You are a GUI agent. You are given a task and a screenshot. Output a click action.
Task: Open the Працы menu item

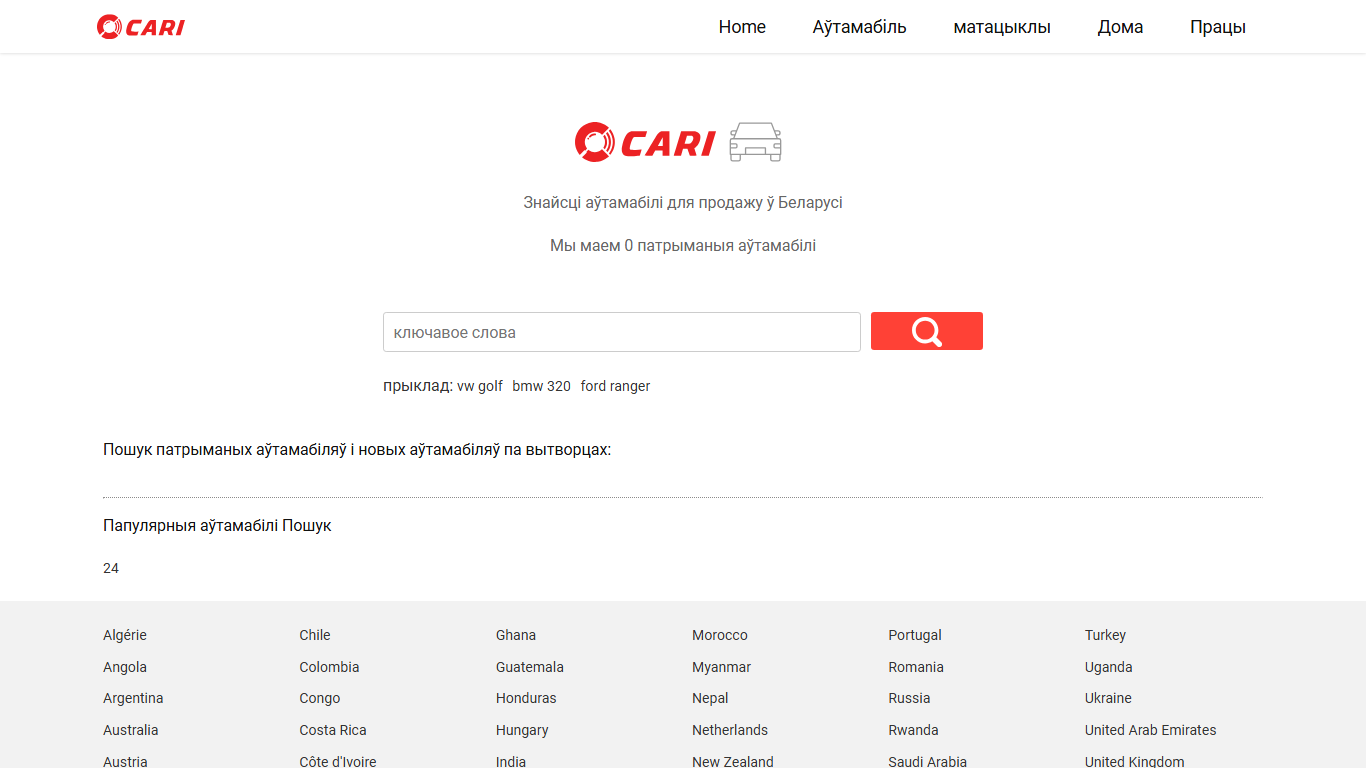pyautogui.click(x=1218, y=27)
